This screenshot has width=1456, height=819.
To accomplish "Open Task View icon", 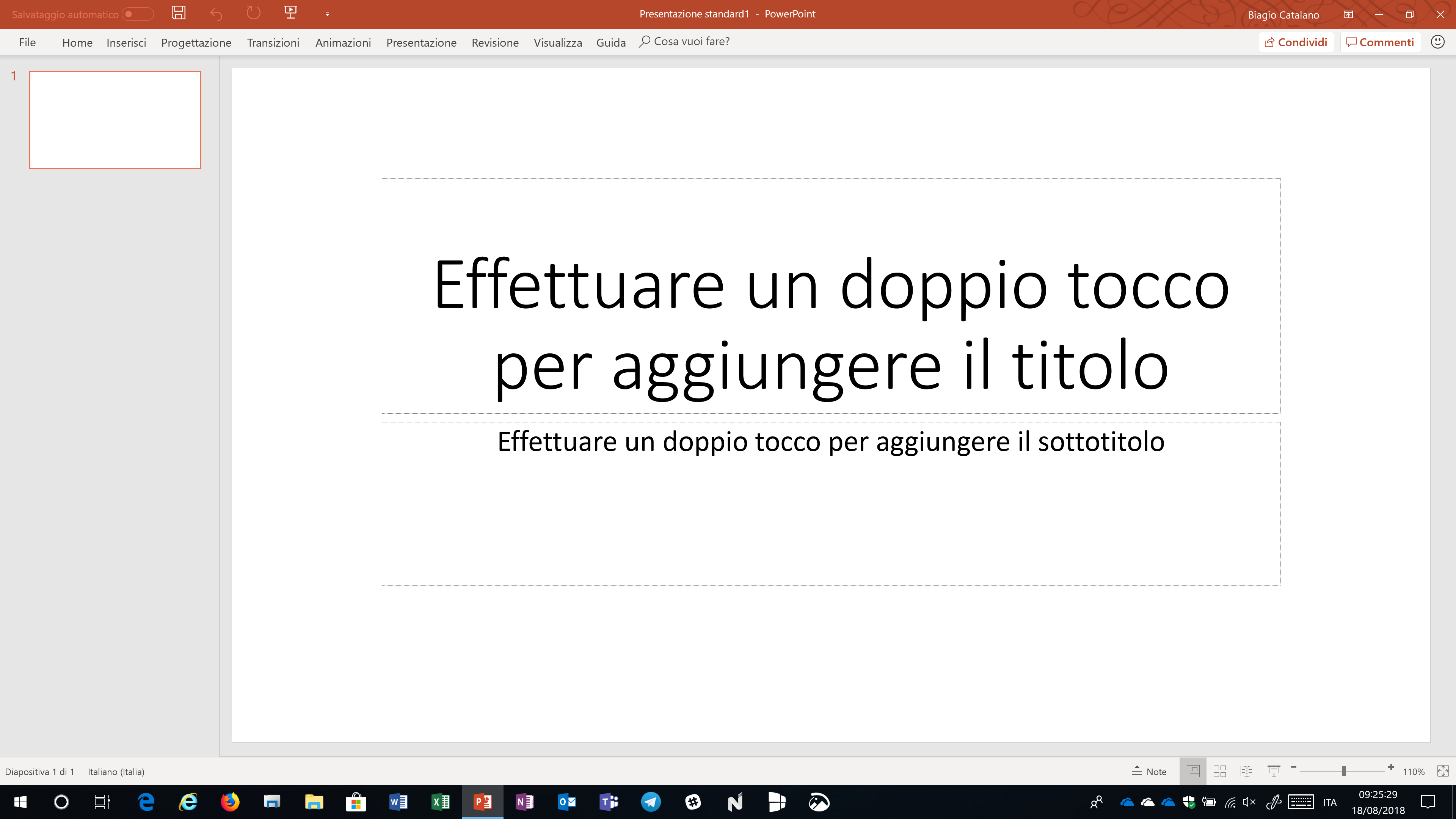I will 102,802.
